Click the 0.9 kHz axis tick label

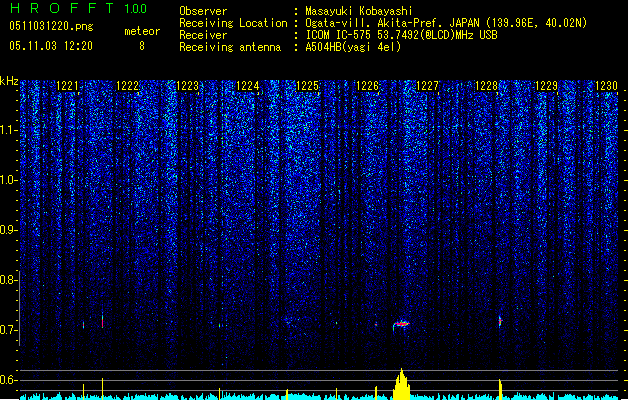[x=8, y=230]
